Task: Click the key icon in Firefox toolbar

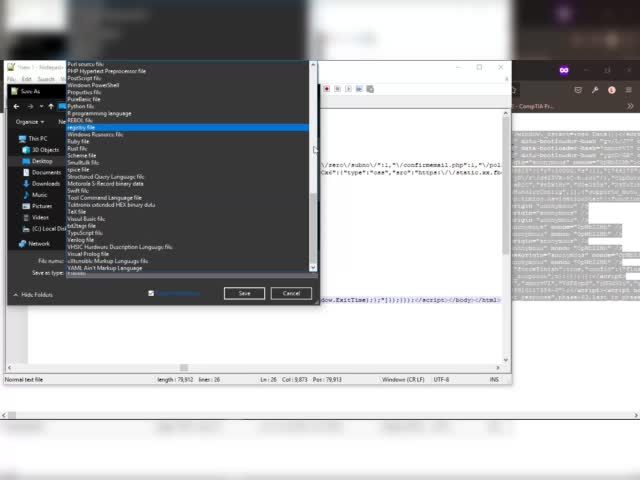Action: coord(595,90)
